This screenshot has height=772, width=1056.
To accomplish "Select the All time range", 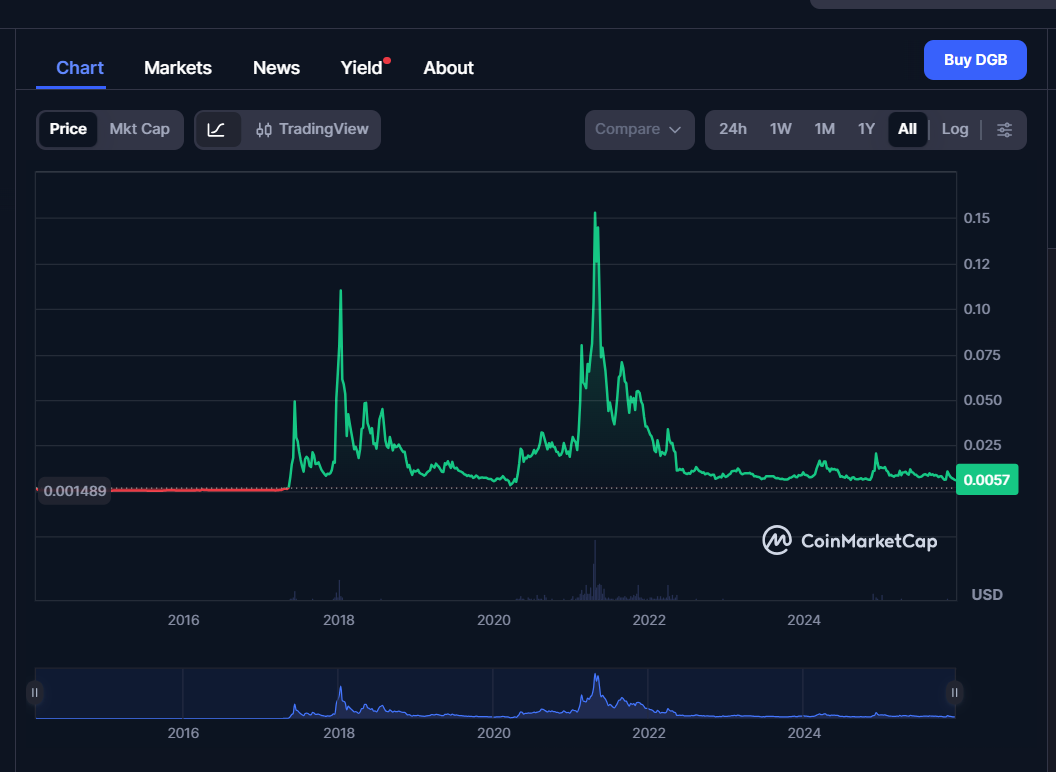I will tap(907, 129).
